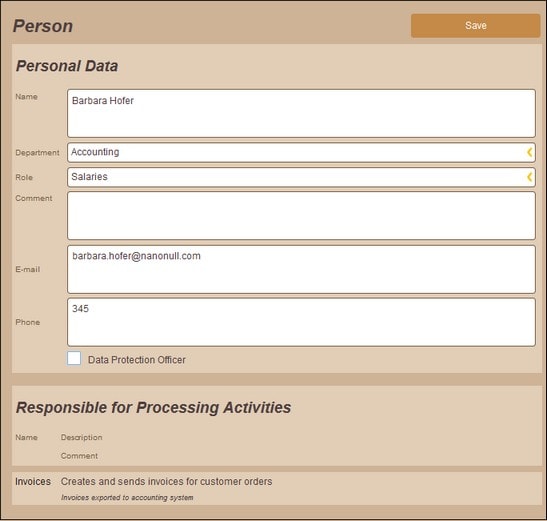Click the Save button
Screen dimensions: 547x521
point(475,25)
